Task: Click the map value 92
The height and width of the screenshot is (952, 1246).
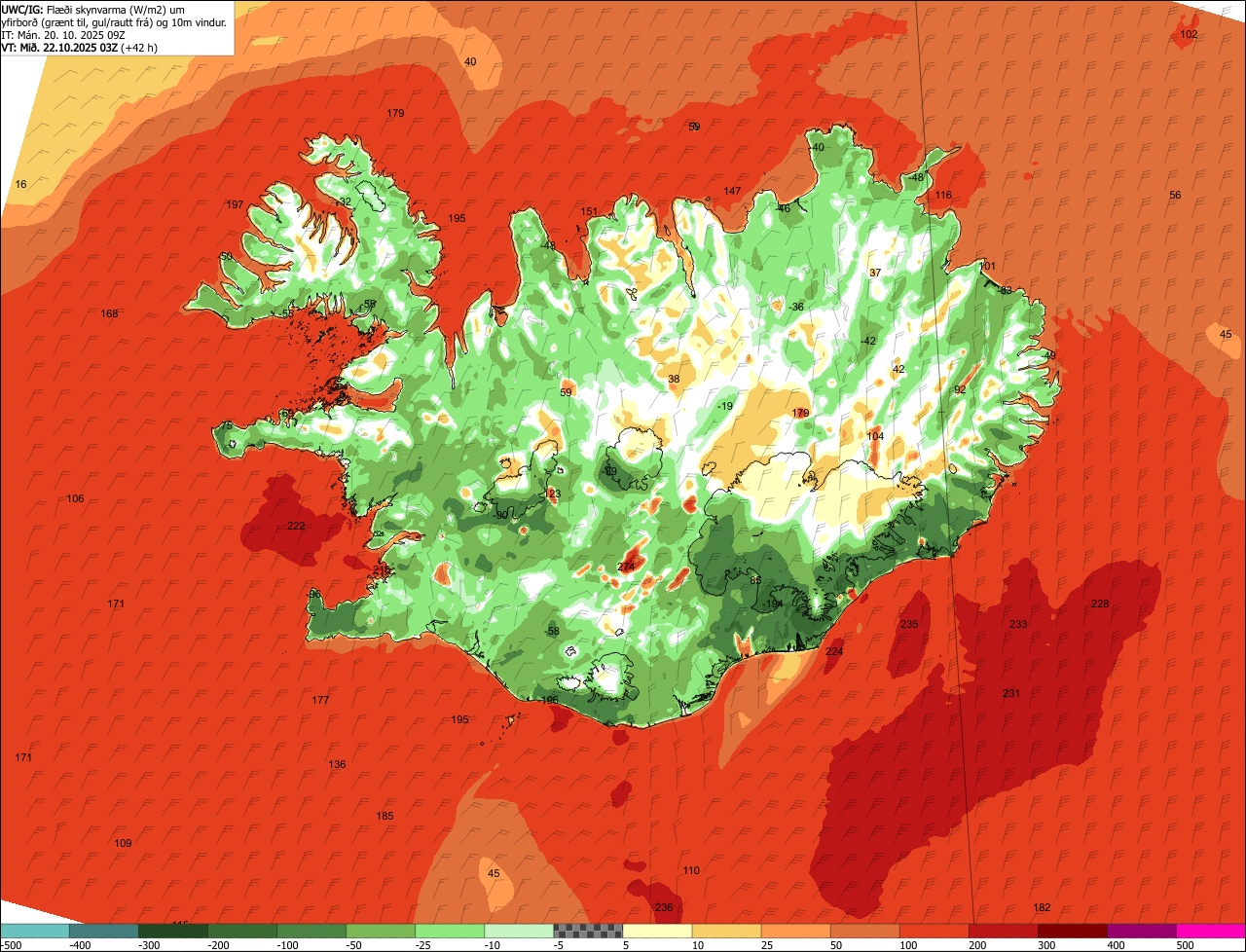Action: point(960,389)
